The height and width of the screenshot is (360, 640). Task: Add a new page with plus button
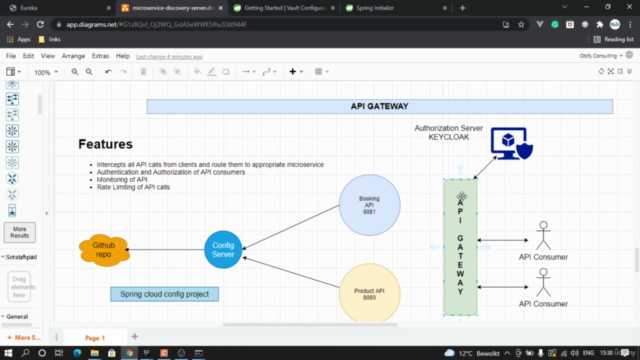pyautogui.click(x=135, y=337)
